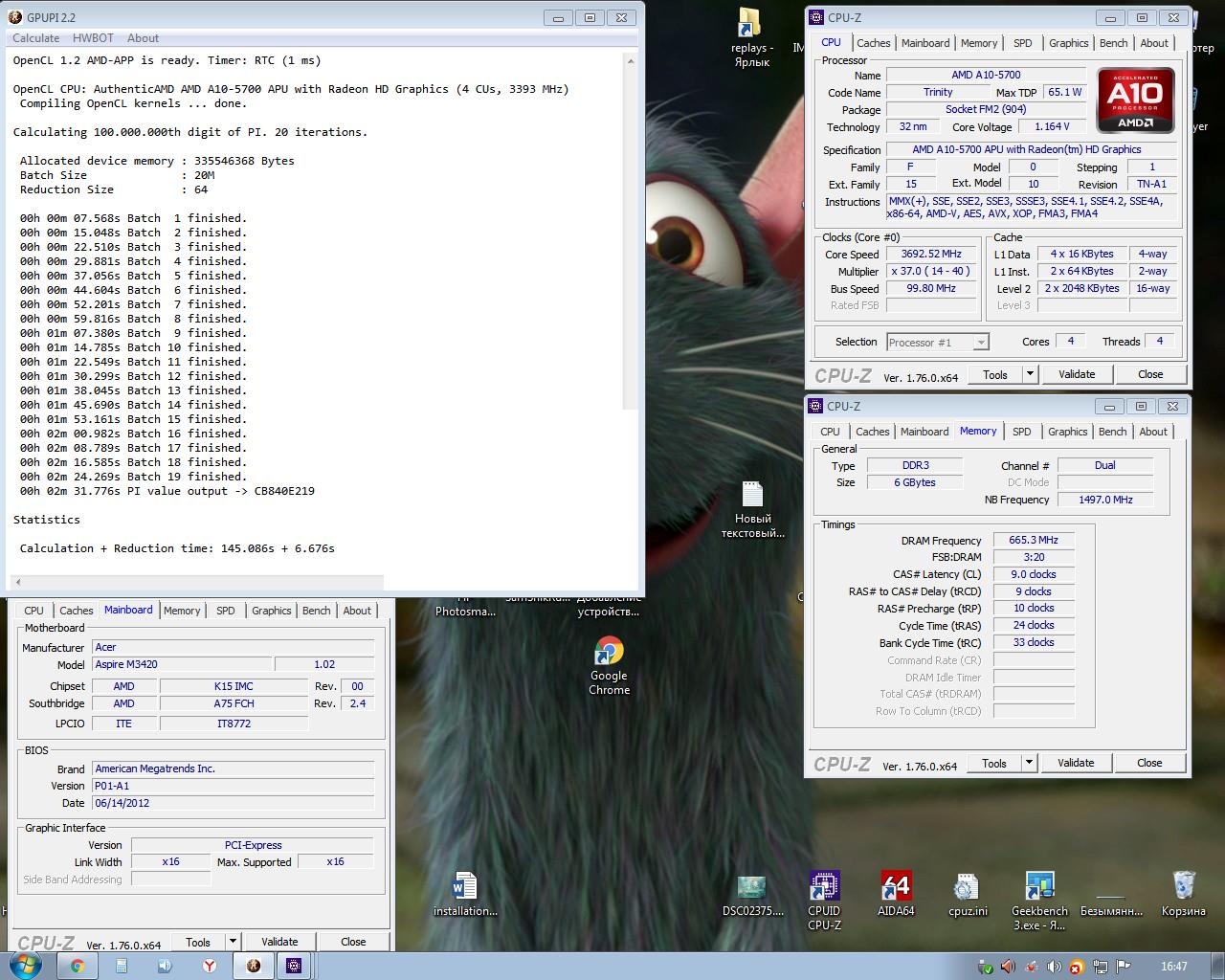Screen dimensions: 1225x980
Task: Open the About menu in GPUPI
Action: pyautogui.click(x=143, y=38)
